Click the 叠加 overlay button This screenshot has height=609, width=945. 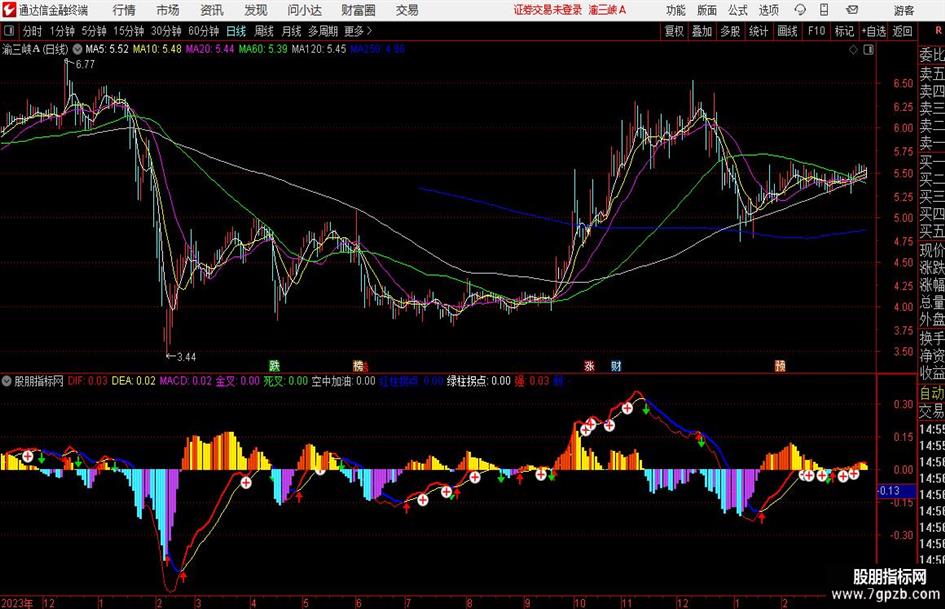702,31
